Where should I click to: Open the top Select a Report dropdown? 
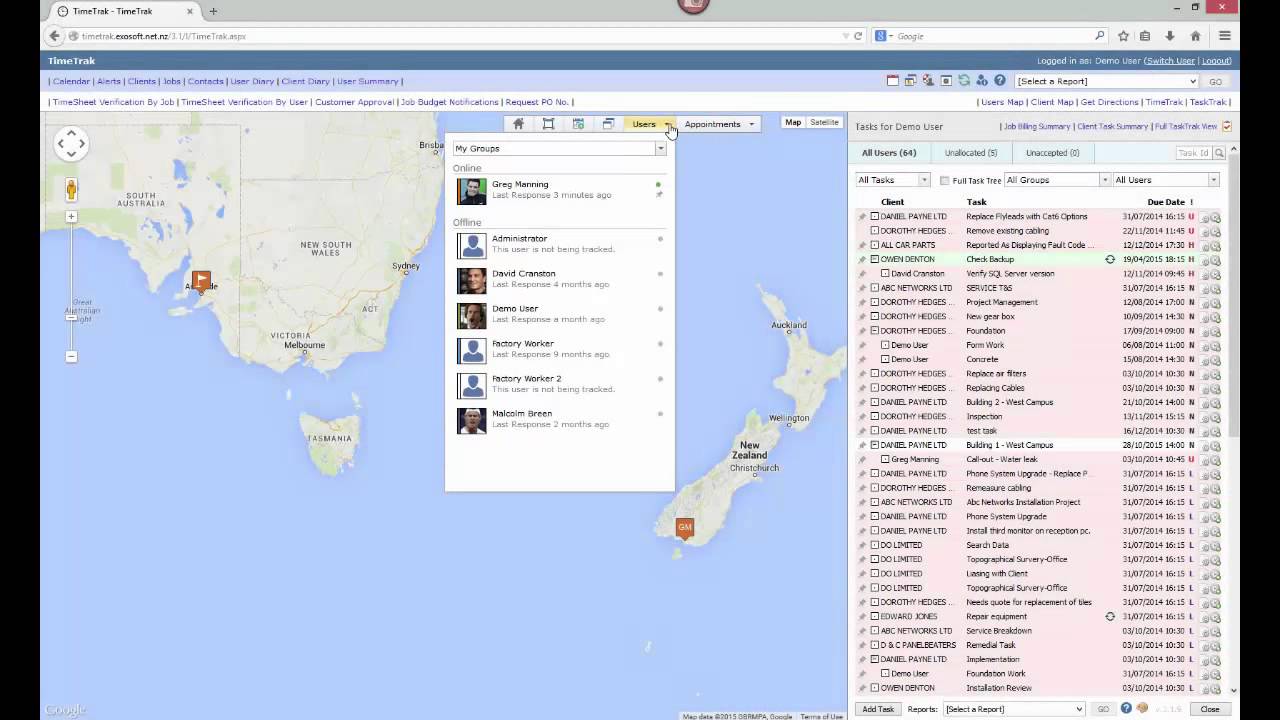pyautogui.click(x=1106, y=81)
